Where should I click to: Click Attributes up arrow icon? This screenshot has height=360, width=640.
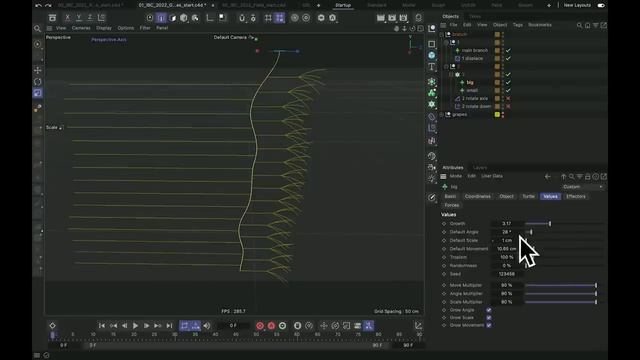[x=563, y=176]
